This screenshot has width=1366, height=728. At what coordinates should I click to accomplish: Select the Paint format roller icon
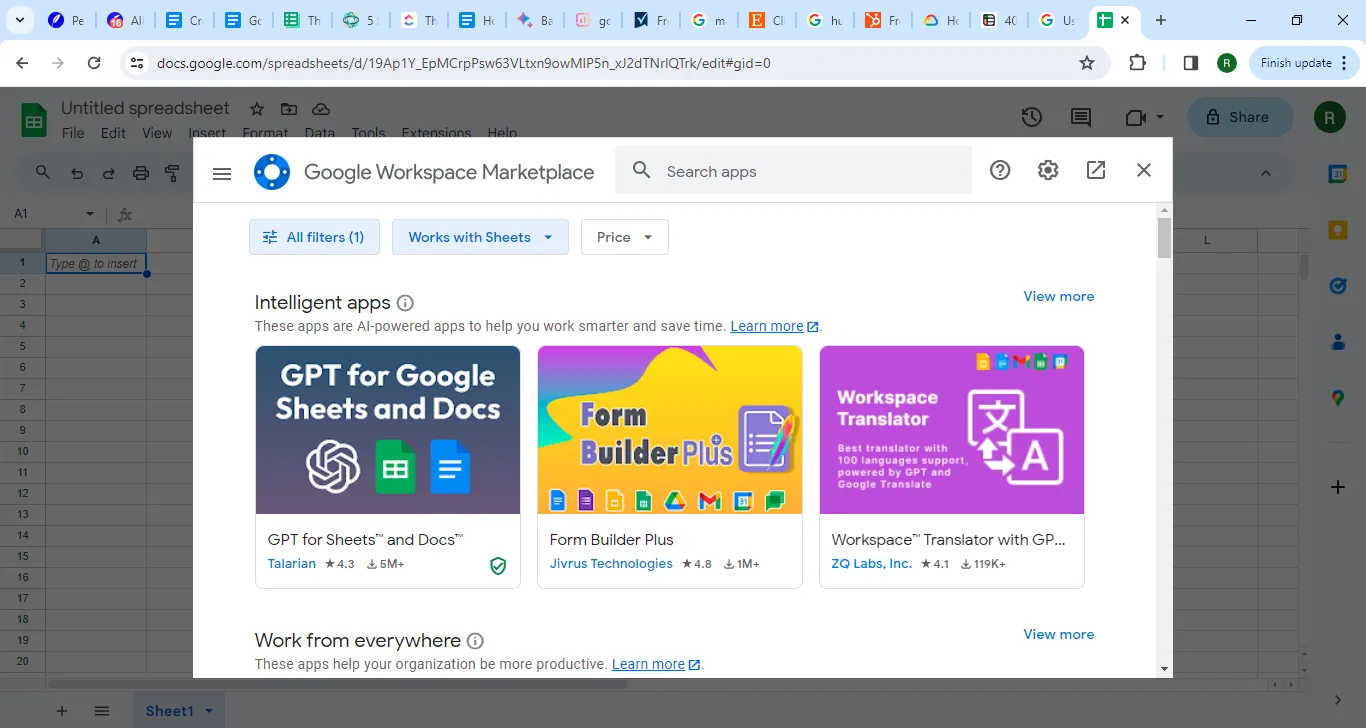pos(173,173)
